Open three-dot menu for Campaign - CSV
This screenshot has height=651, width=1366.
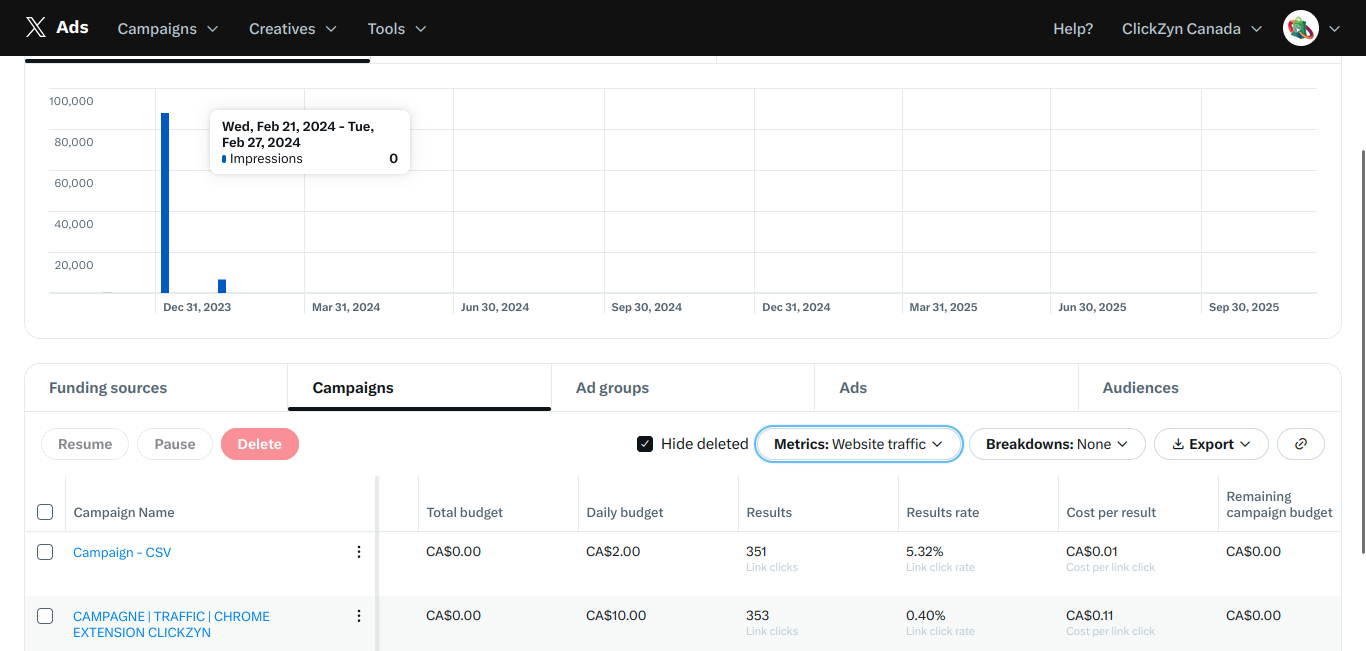click(359, 552)
